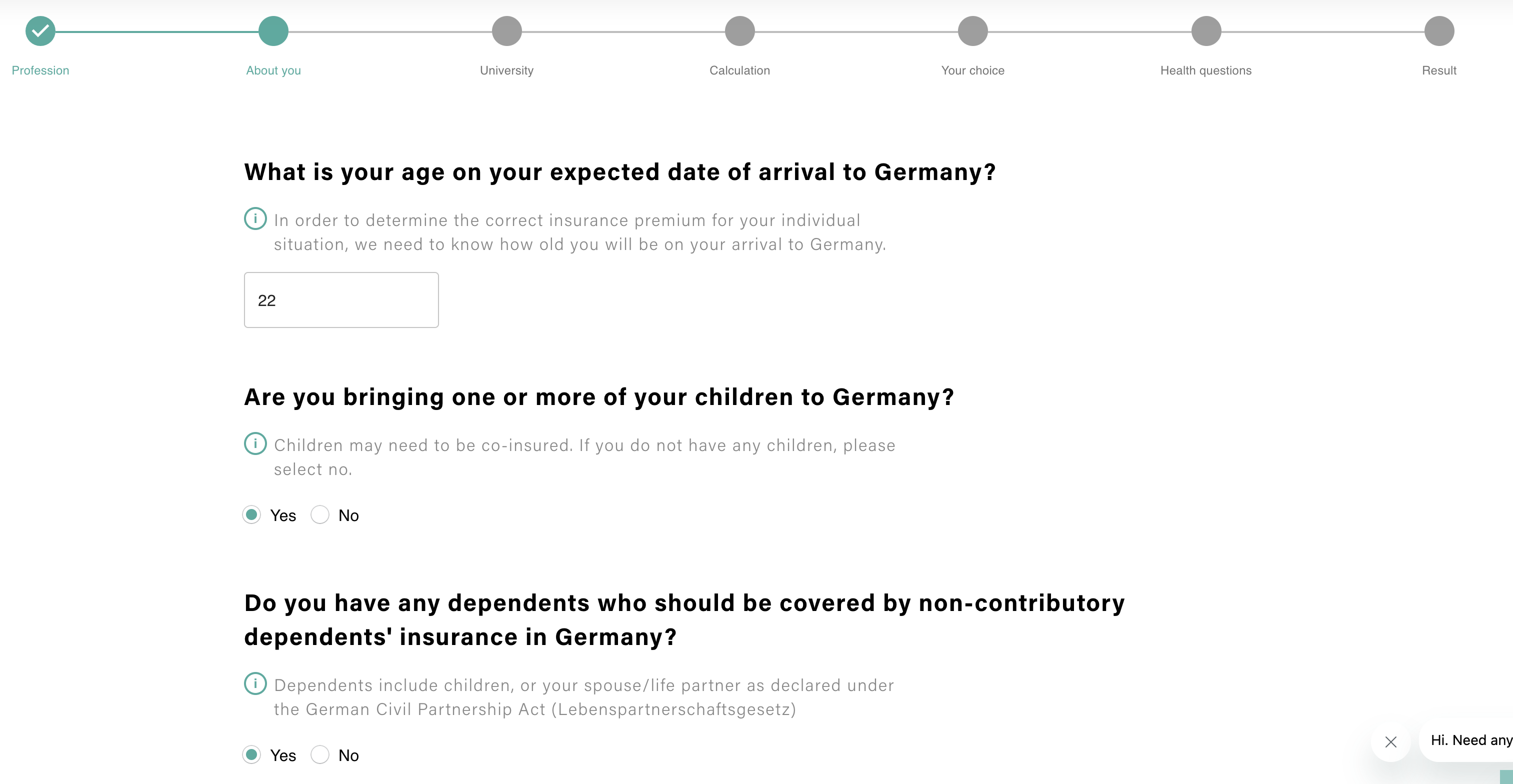Screen dimensions: 1513x784
Task: Click the Result step circle
Action: click(1439, 31)
